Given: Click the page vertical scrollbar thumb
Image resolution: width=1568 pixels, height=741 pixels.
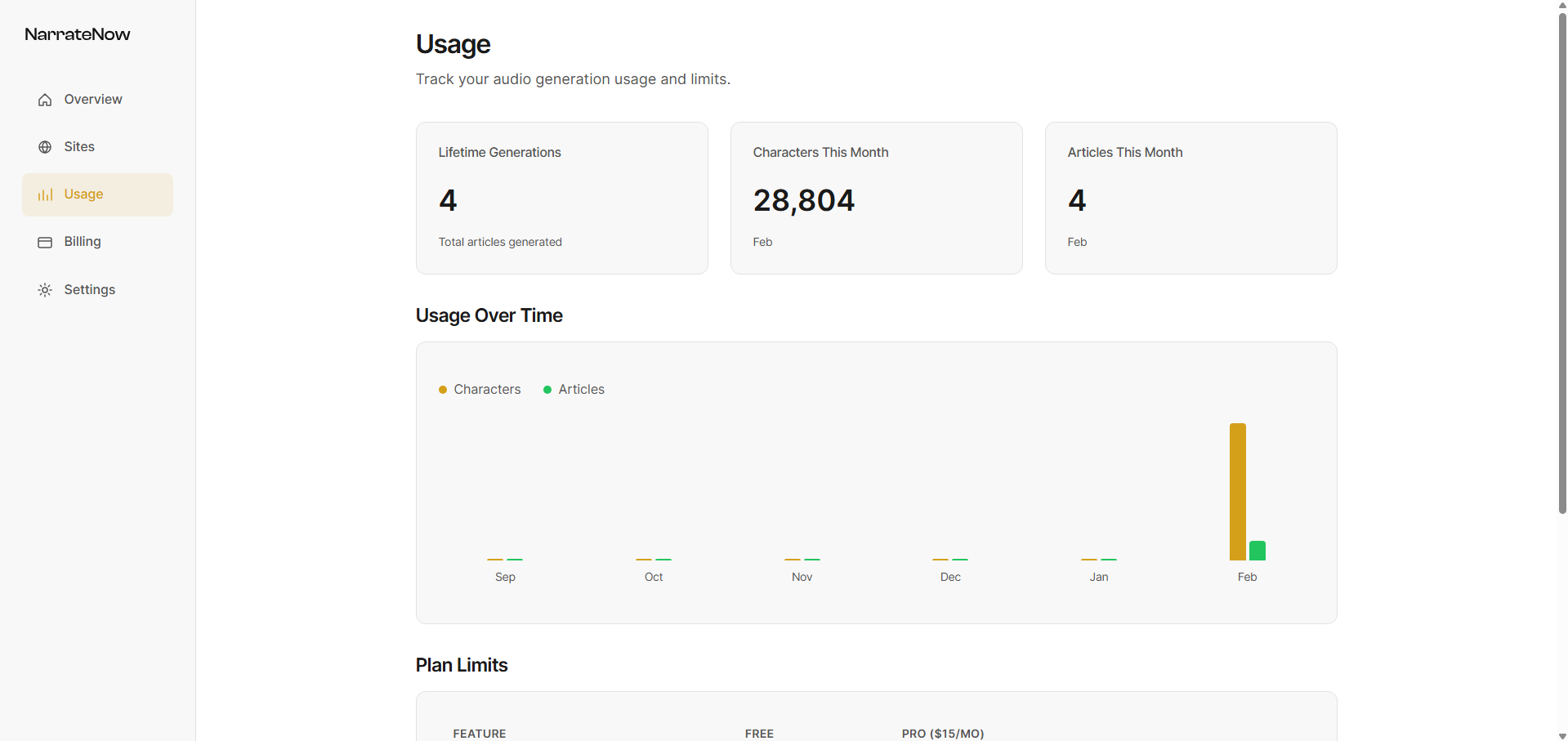Looking at the screenshot, I should (1562, 261).
